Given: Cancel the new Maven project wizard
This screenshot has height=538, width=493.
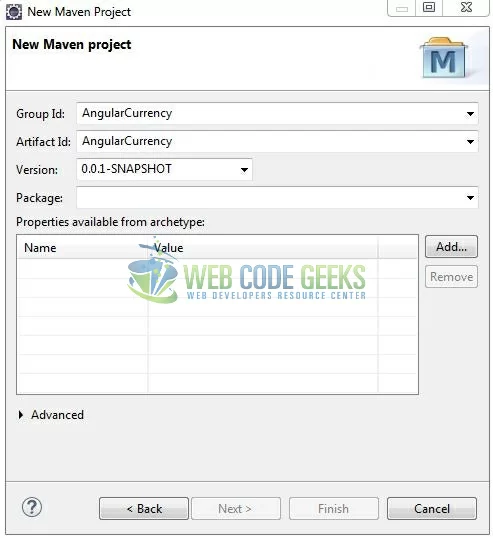Looking at the screenshot, I should [x=432, y=508].
